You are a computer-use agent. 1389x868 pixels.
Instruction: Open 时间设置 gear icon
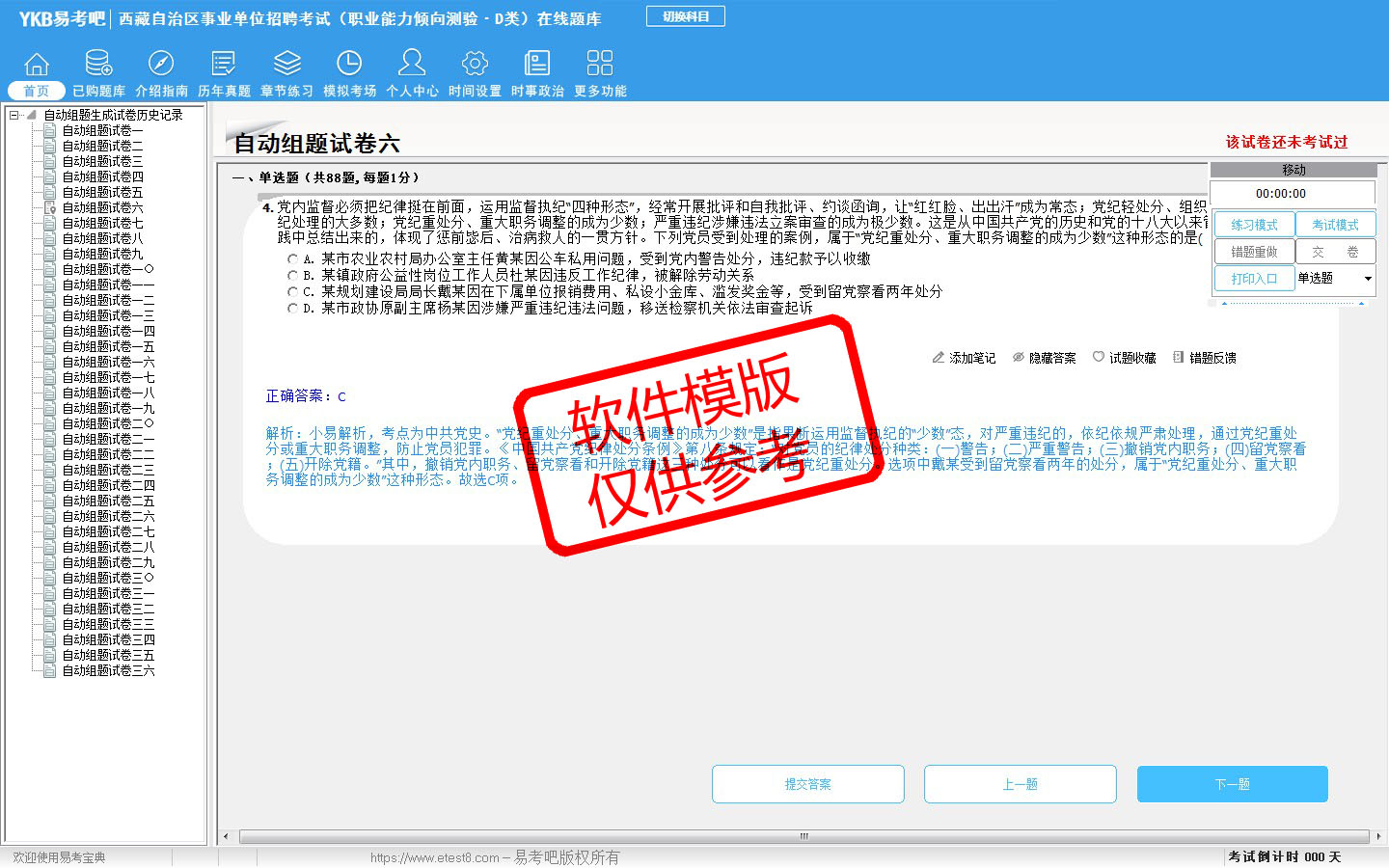[x=475, y=65]
